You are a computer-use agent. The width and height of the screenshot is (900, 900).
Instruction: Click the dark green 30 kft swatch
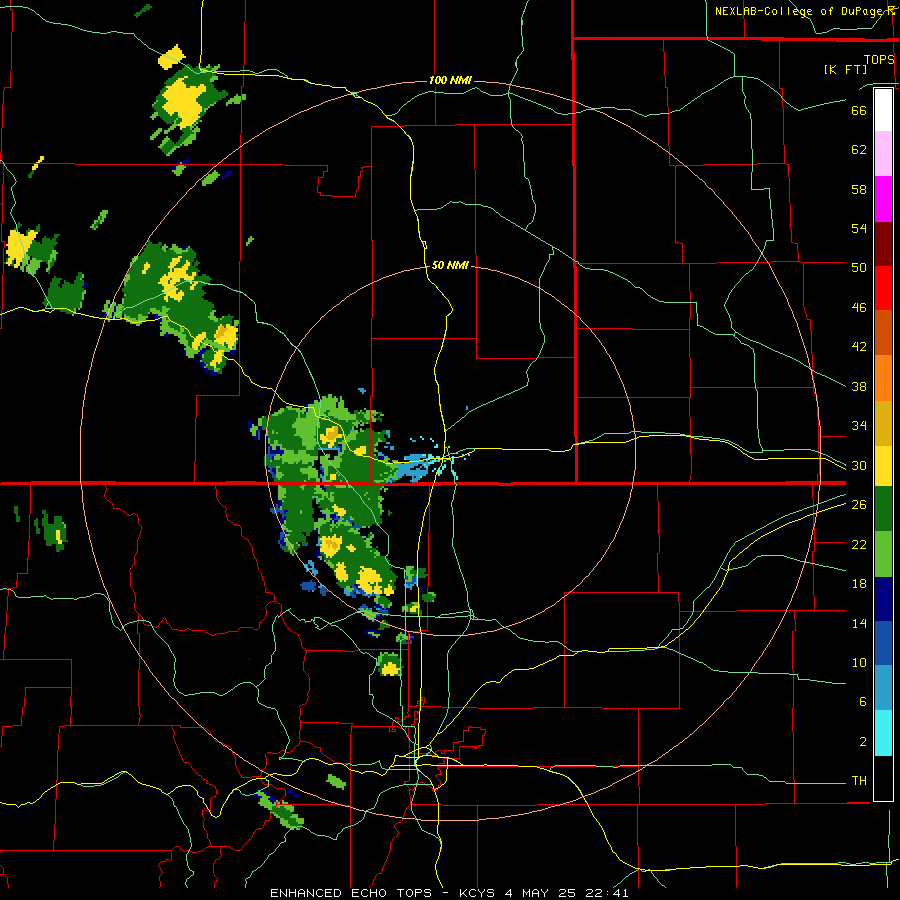click(883, 509)
